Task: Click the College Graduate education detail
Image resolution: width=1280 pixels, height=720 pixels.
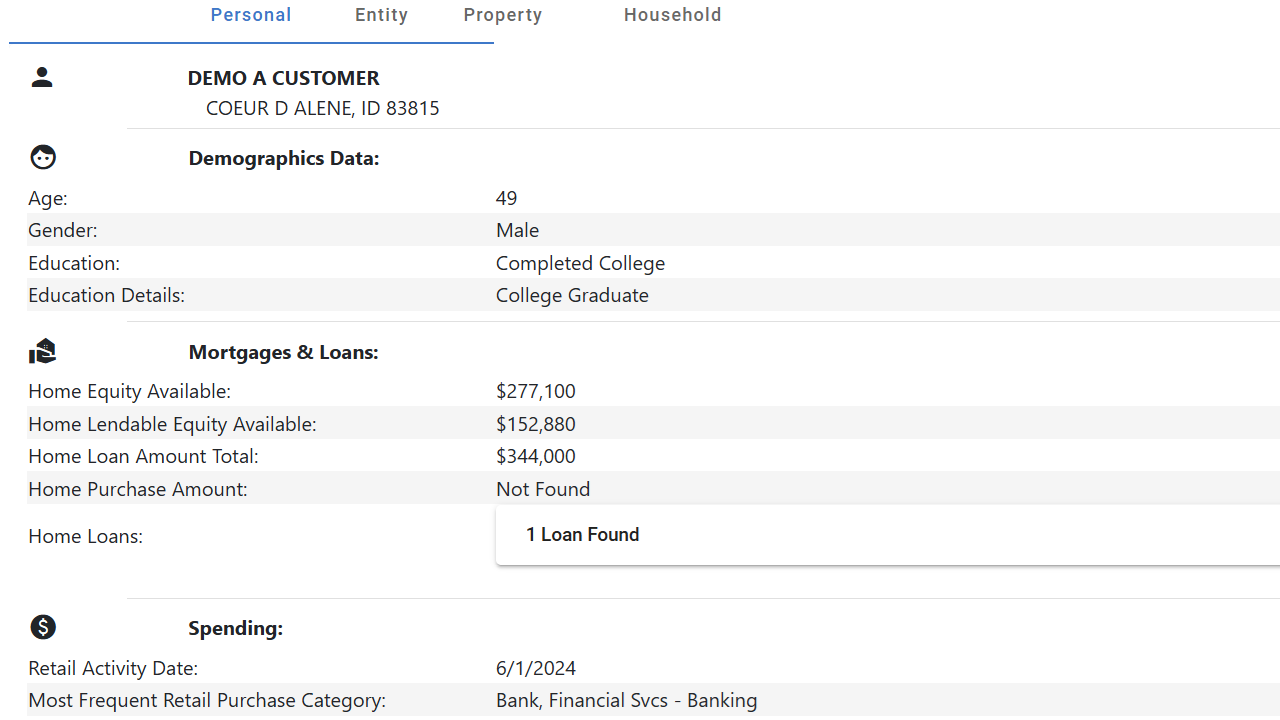Action: tap(572, 294)
